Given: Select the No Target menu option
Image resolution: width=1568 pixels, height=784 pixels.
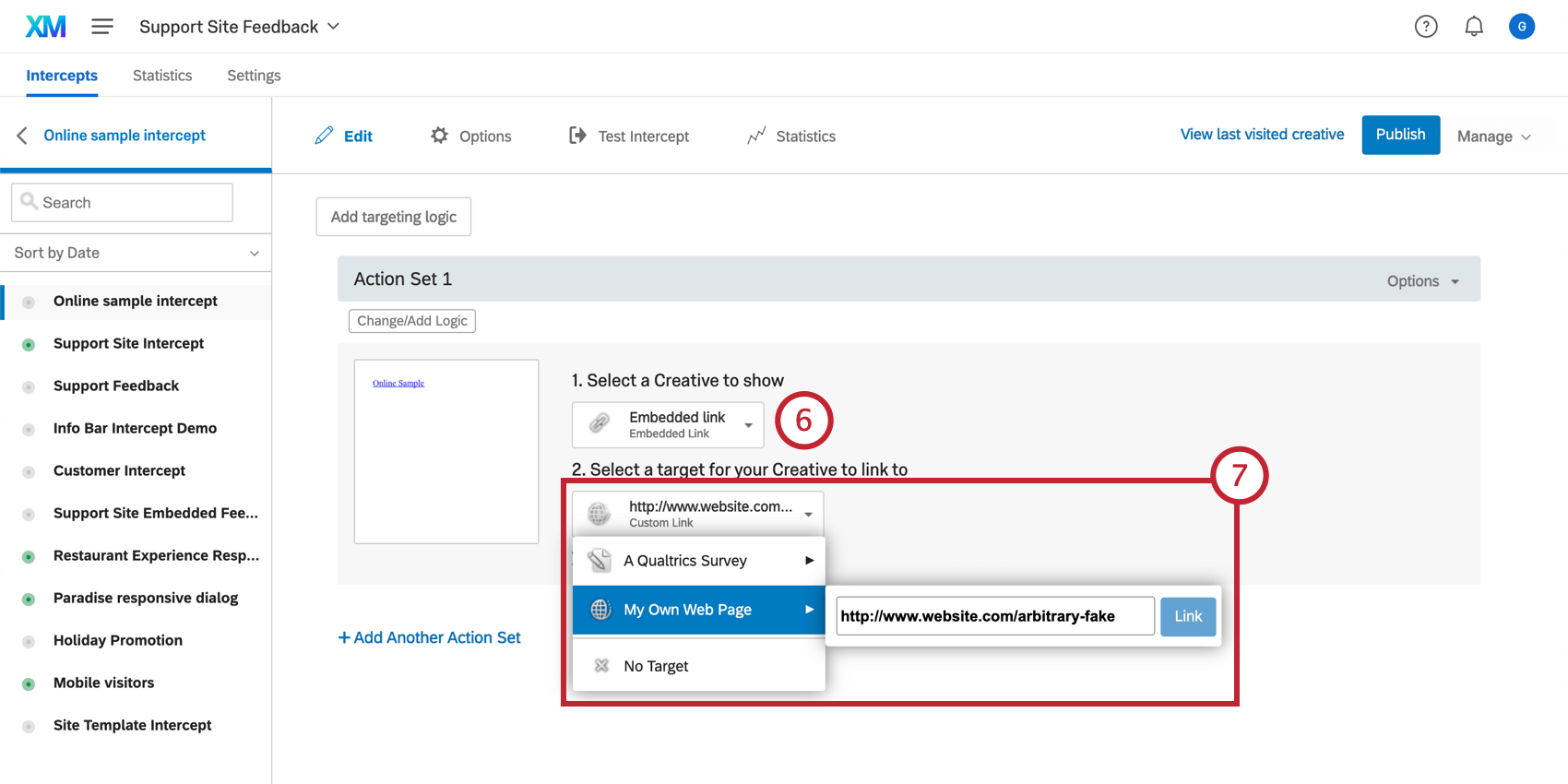Looking at the screenshot, I should pos(656,666).
